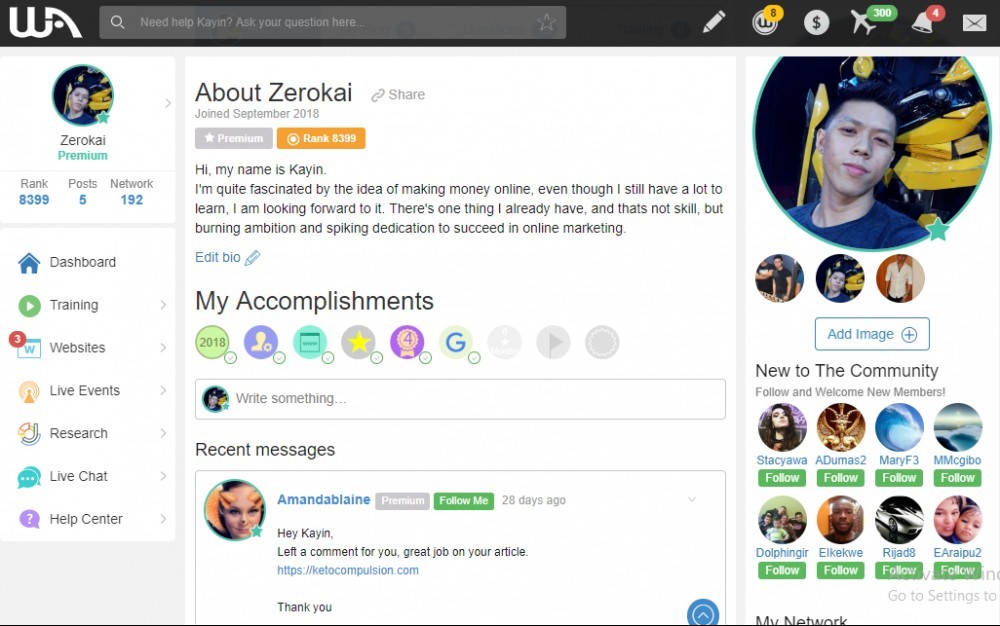
Task: Open the dollar sign earnings icon
Action: pos(816,23)
